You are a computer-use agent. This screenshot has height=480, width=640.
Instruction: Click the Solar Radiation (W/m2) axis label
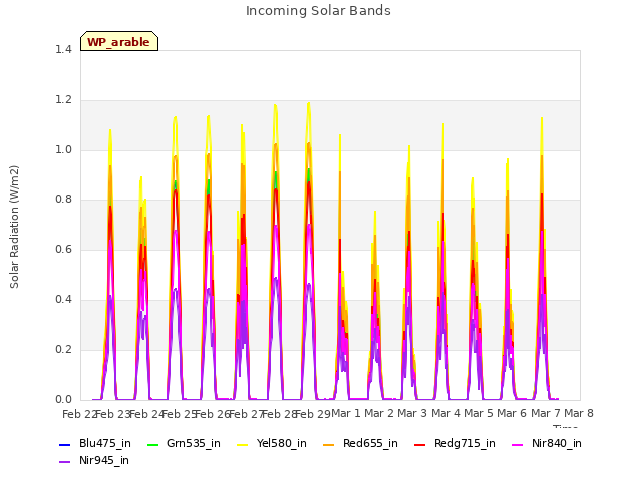[14, 227]
